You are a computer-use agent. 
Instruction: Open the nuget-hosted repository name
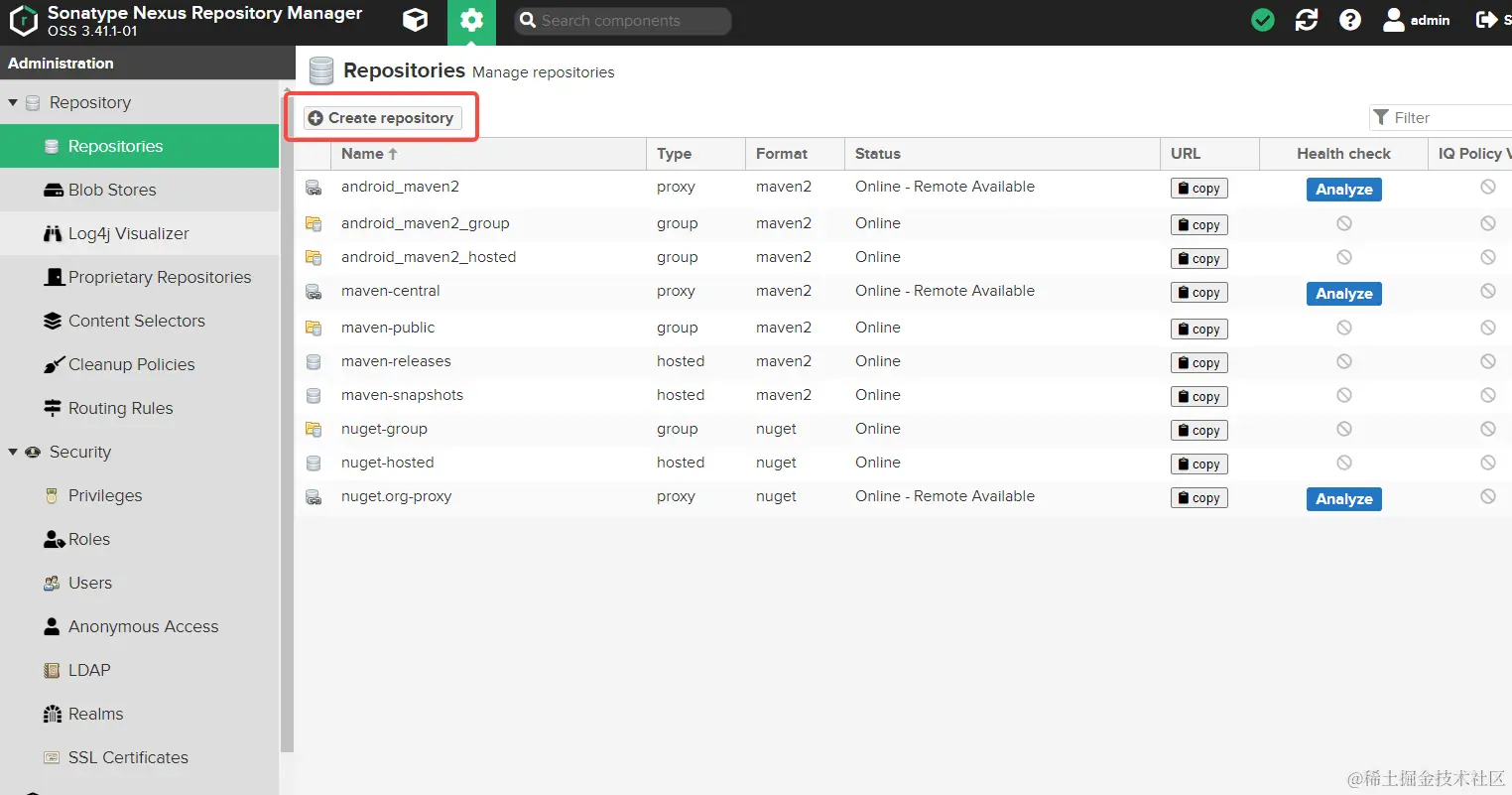pyautogui.click(x=387, y=463)
